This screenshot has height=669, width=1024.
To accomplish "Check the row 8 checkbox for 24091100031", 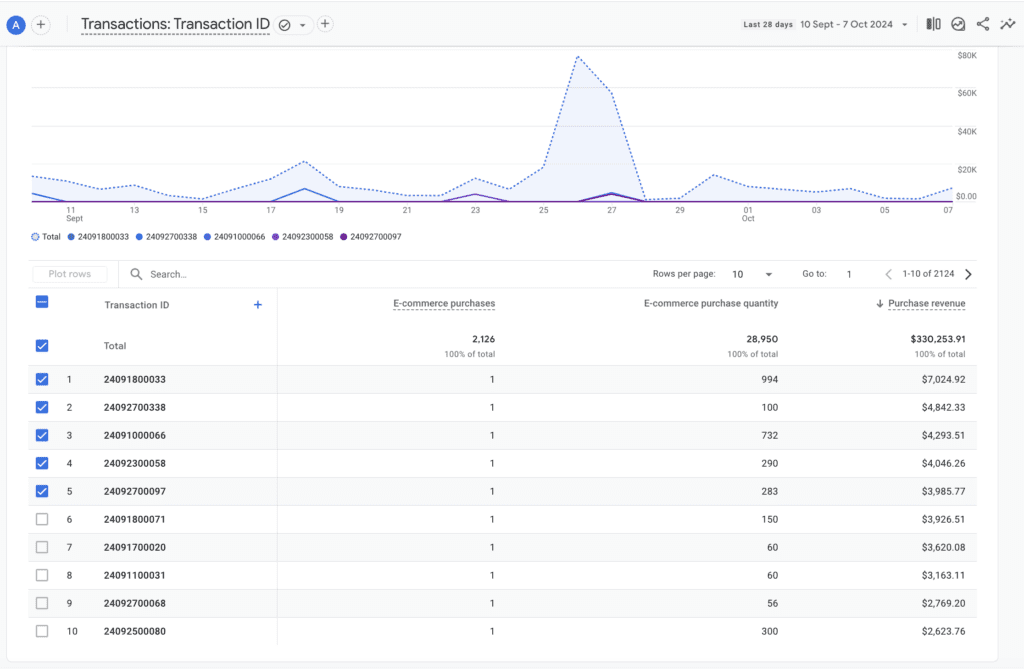I will pyautogui.click(x=42, y=575).
